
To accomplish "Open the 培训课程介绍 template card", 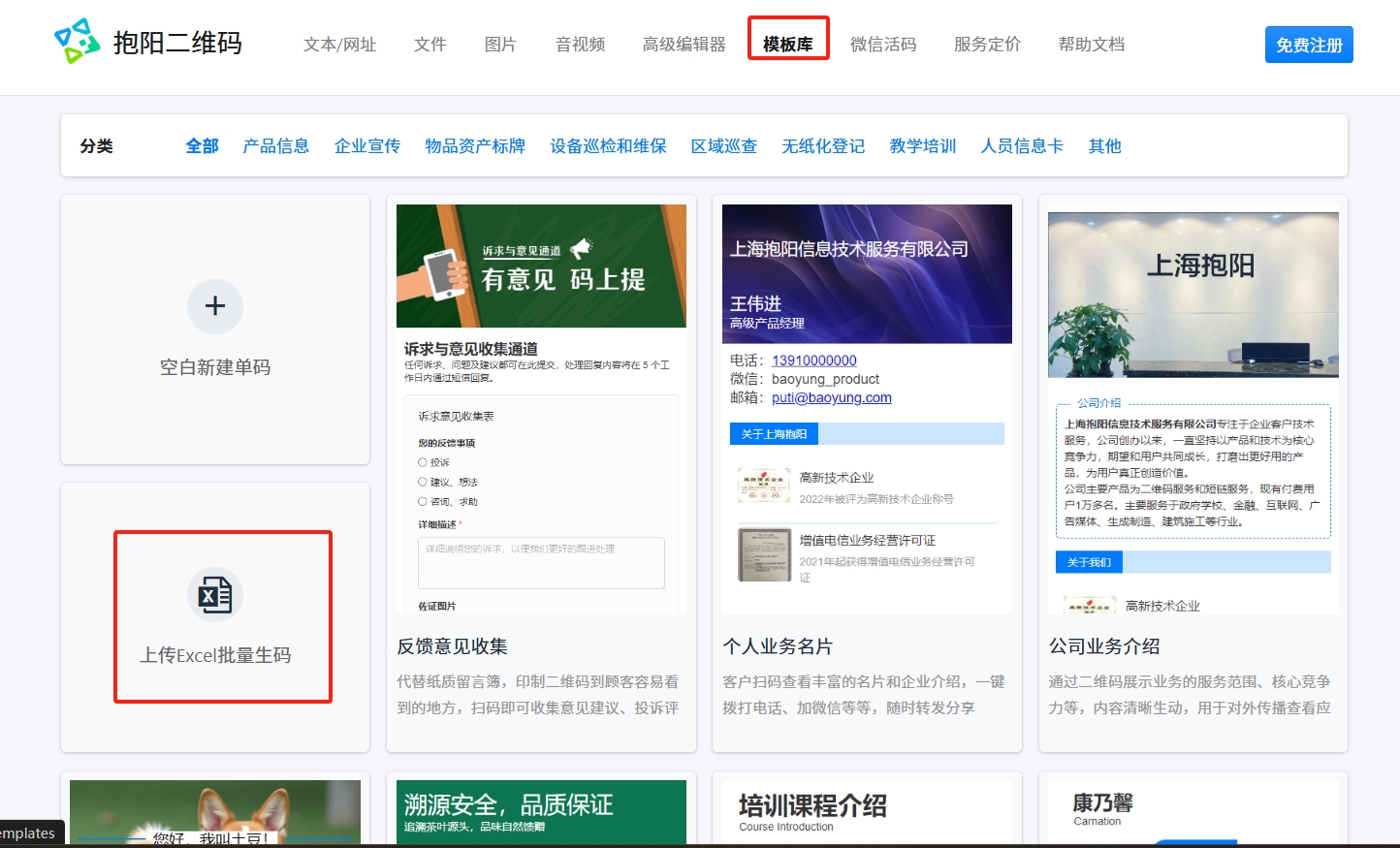I will point(867,809).
